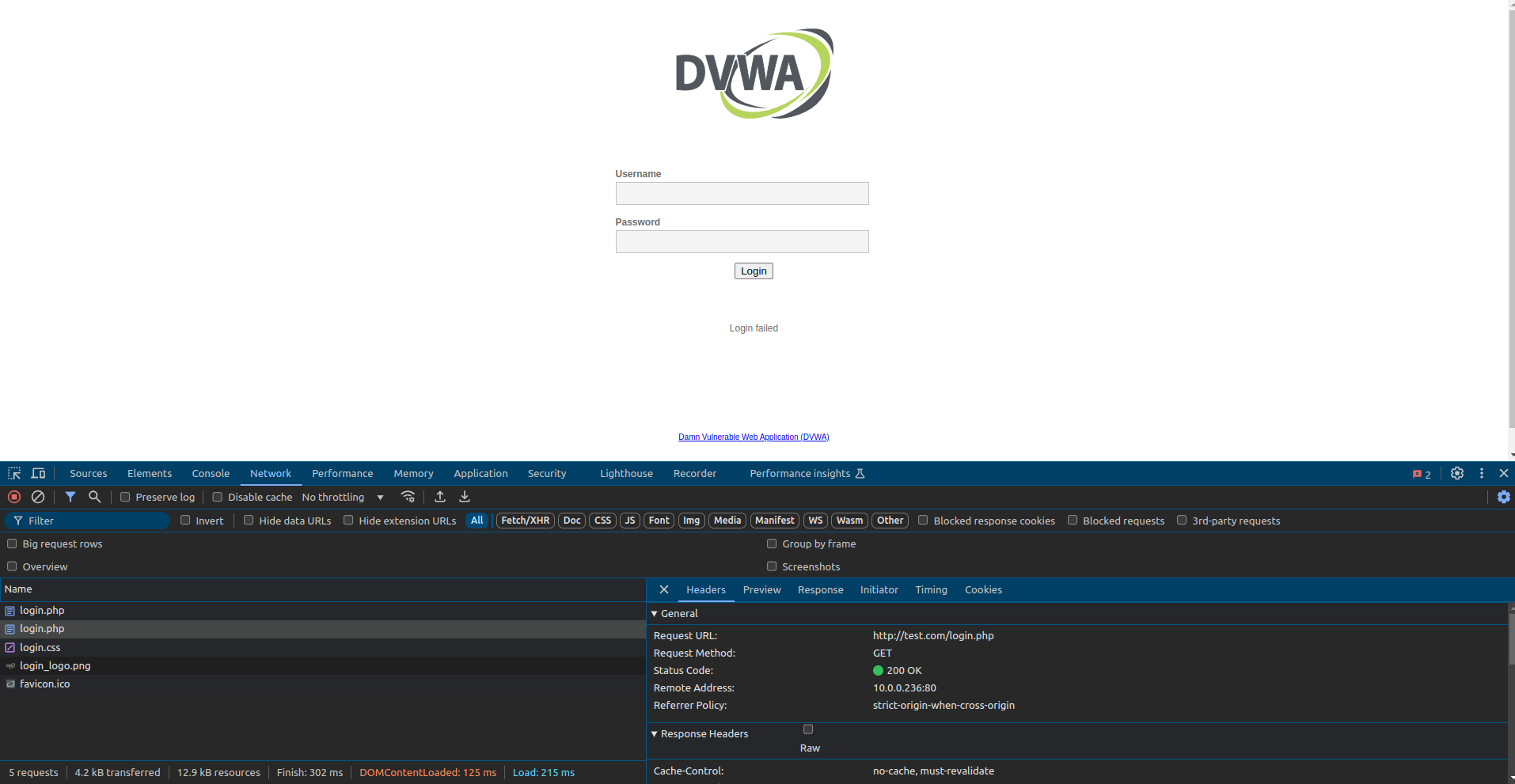Open the Performance tab
This screenshot has width=1515, height=784.
point(343,473)
